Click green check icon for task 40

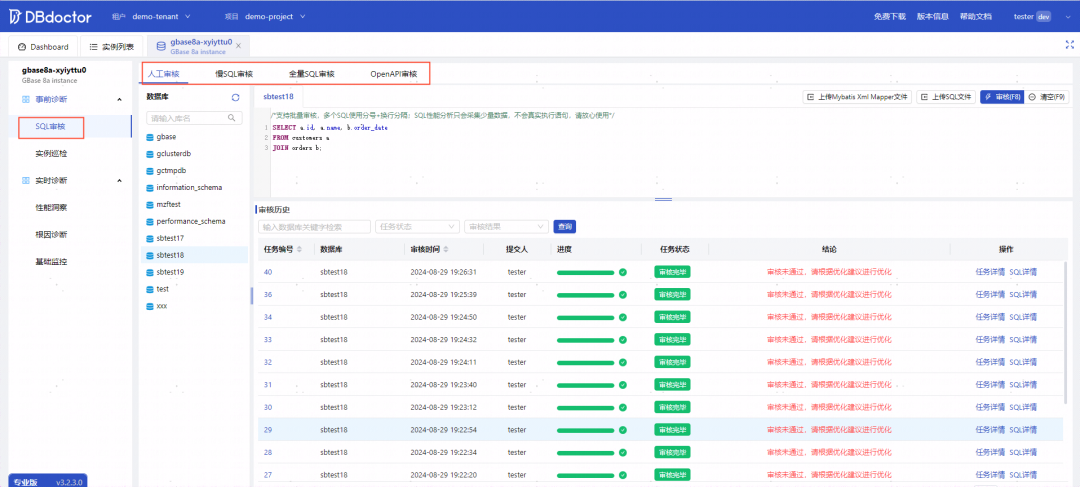pos(623,272)
